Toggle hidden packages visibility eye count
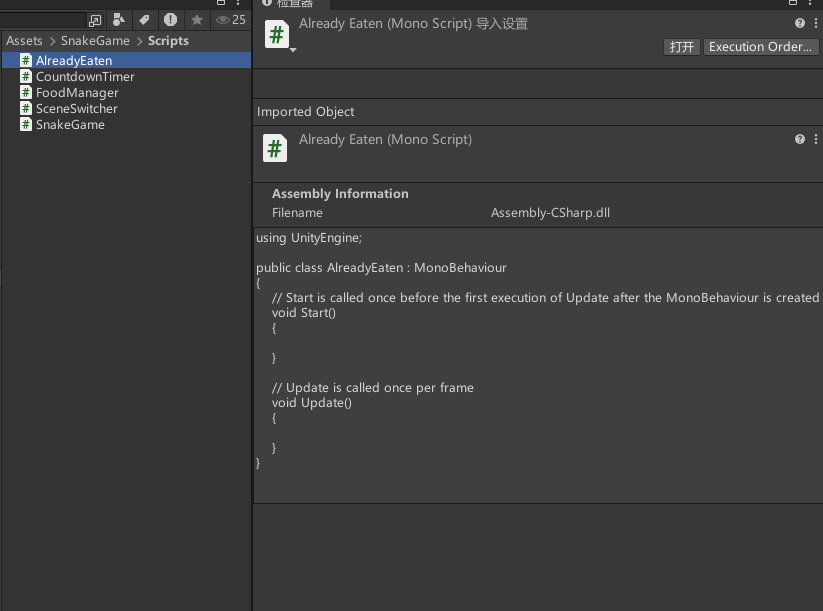 231,20
